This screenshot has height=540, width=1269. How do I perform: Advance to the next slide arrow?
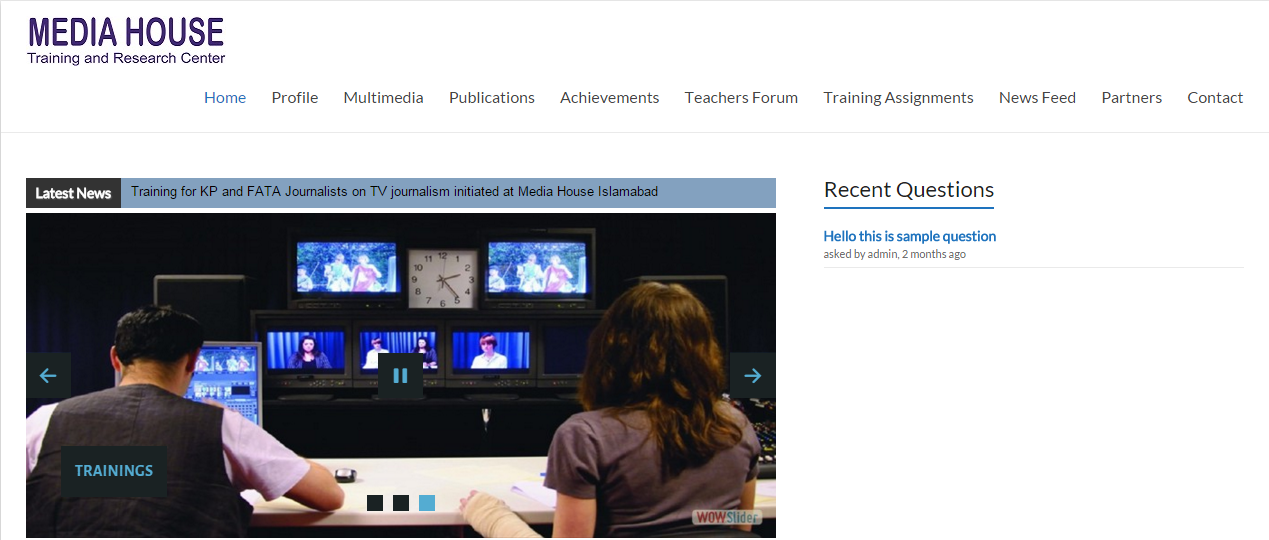pos(753,376)
